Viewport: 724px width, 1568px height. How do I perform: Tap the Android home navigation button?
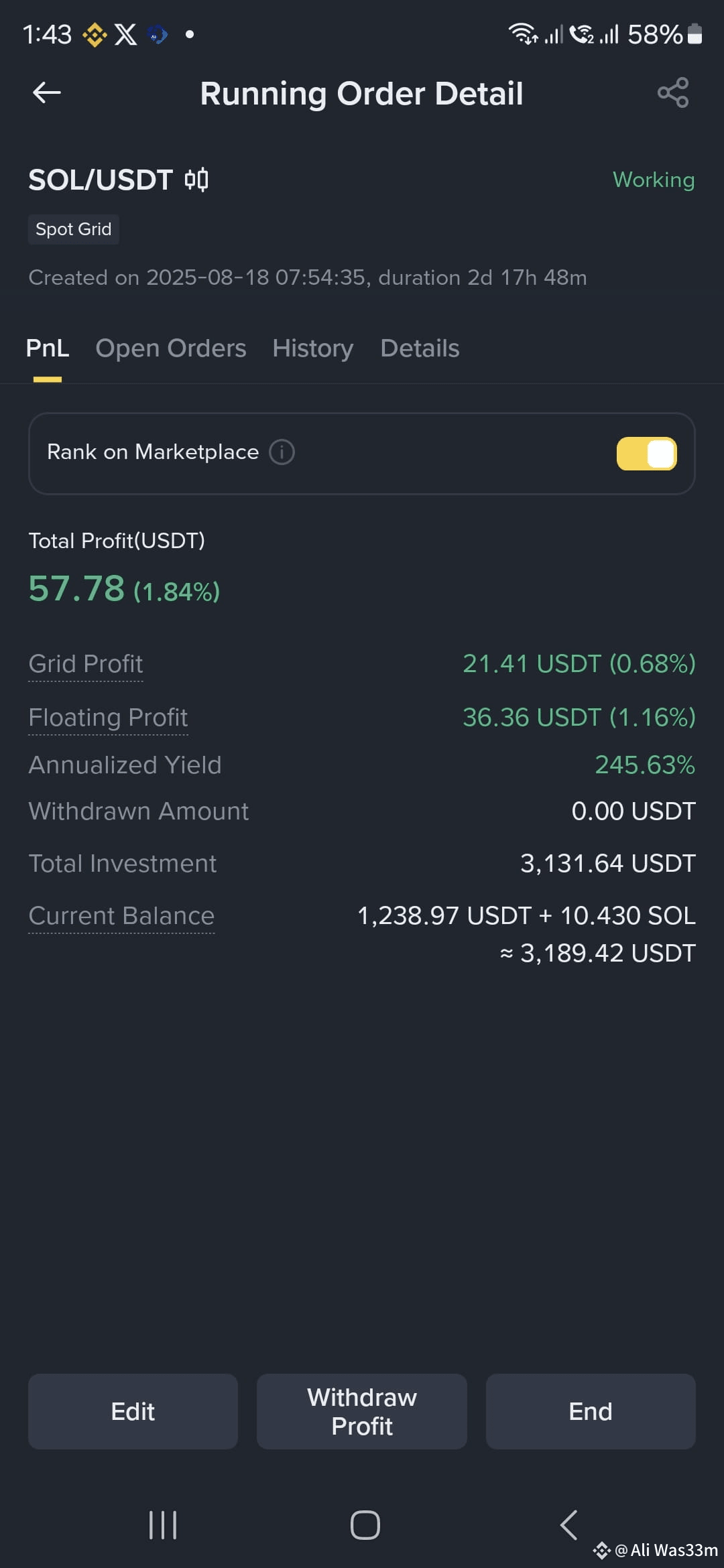pyautogui.click(x=365, y=1525)
